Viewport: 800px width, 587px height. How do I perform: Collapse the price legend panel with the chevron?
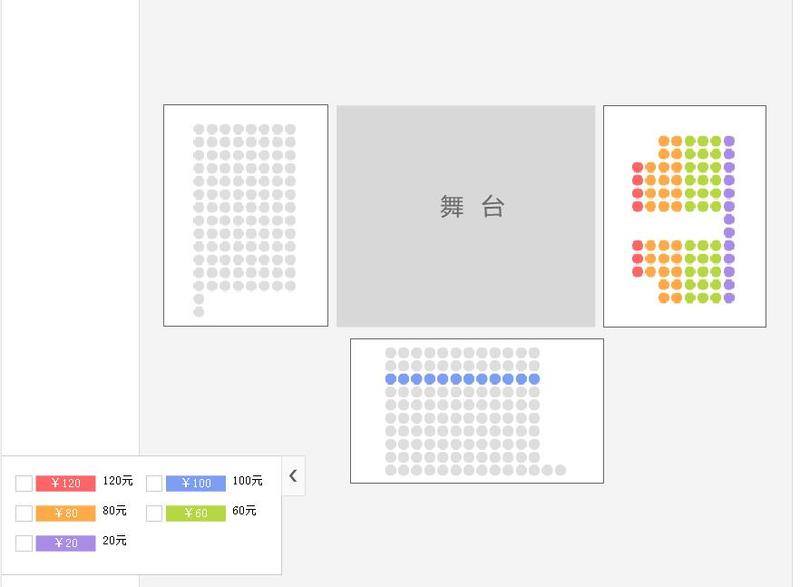(293, 476)
